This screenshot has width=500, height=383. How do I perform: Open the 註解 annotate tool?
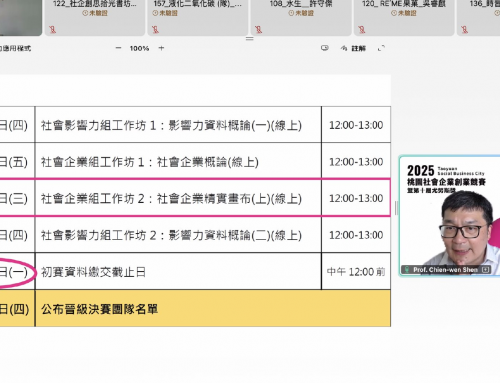[x=359, y=49]
